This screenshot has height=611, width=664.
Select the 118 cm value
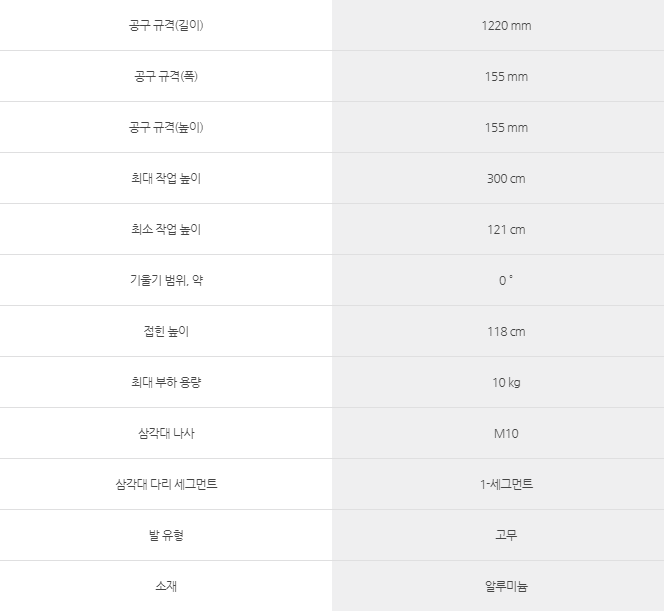[506, 332]
